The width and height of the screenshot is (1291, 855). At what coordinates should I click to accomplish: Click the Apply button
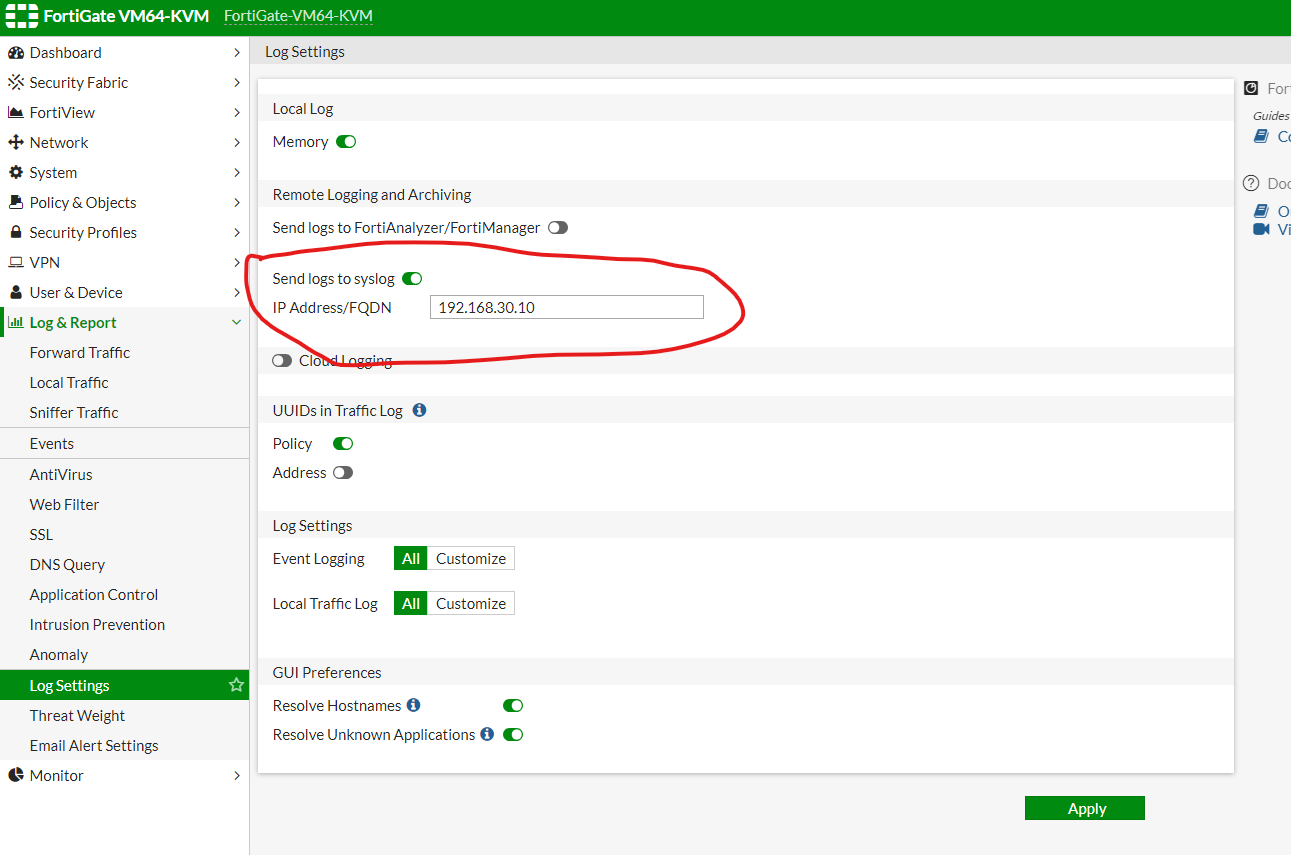(1085, 808)
